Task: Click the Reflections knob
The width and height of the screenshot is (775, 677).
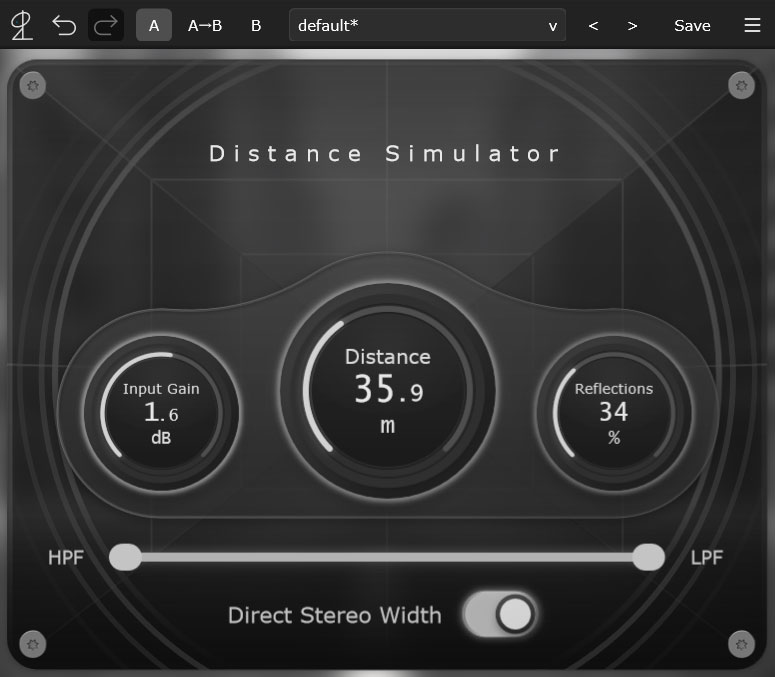Action: [614, 413]
